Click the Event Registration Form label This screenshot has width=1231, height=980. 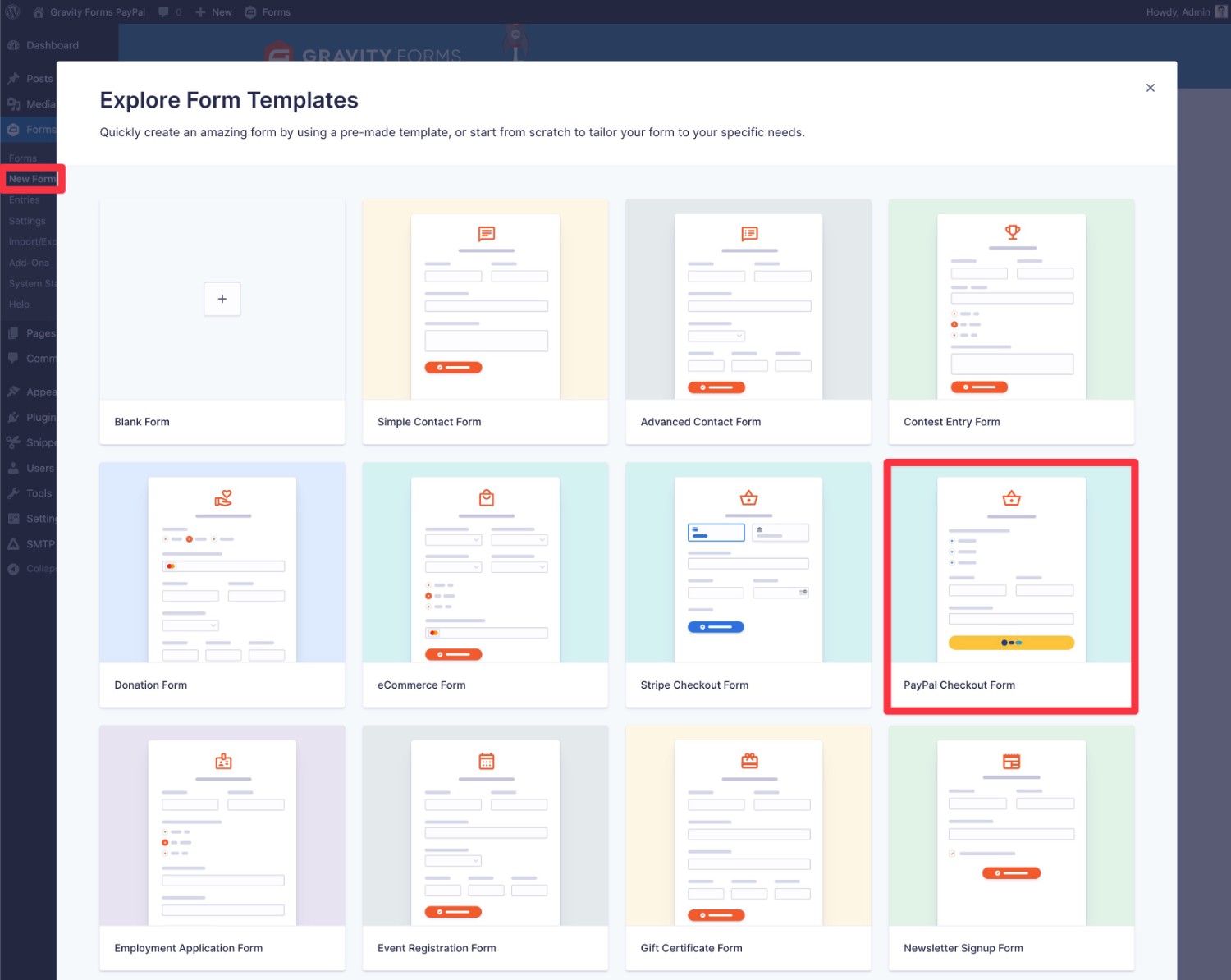(437, 948)
